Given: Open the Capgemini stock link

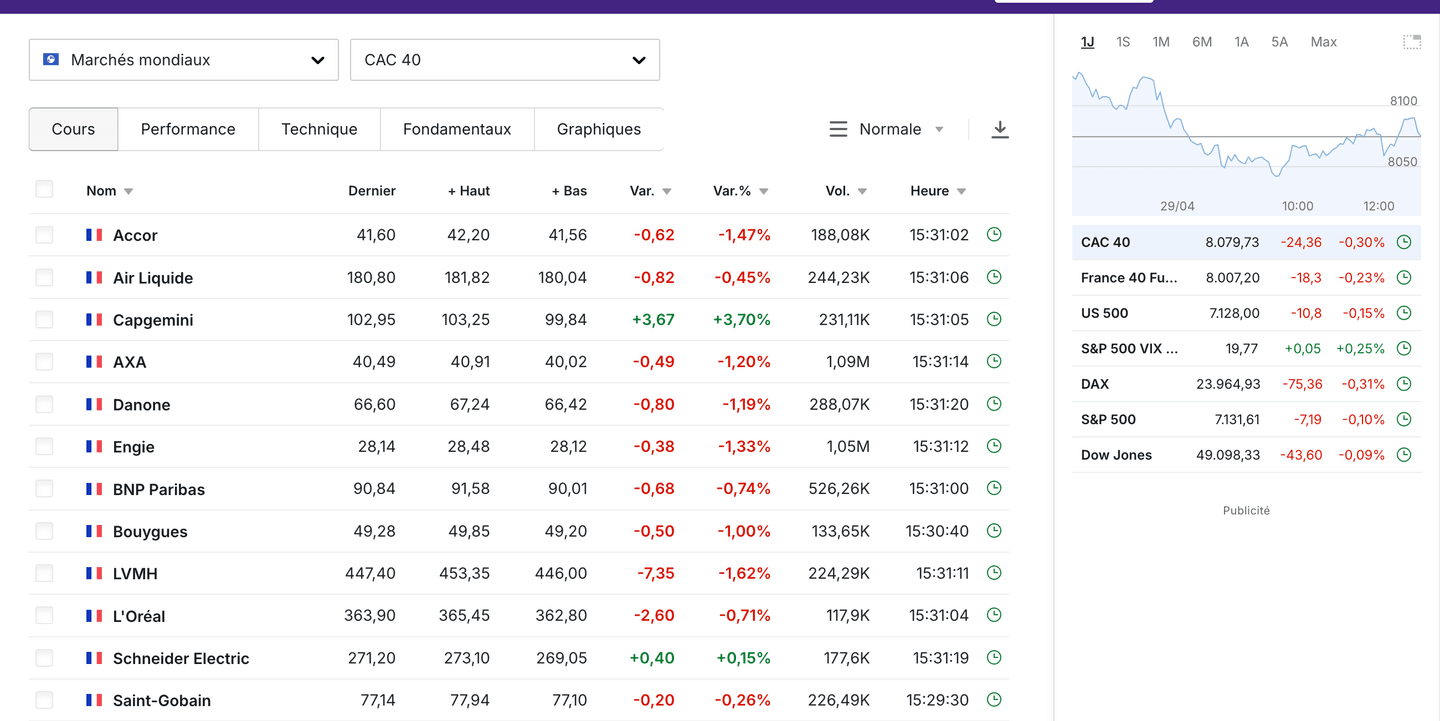Looking at the screenshot, I should [153, 320].
